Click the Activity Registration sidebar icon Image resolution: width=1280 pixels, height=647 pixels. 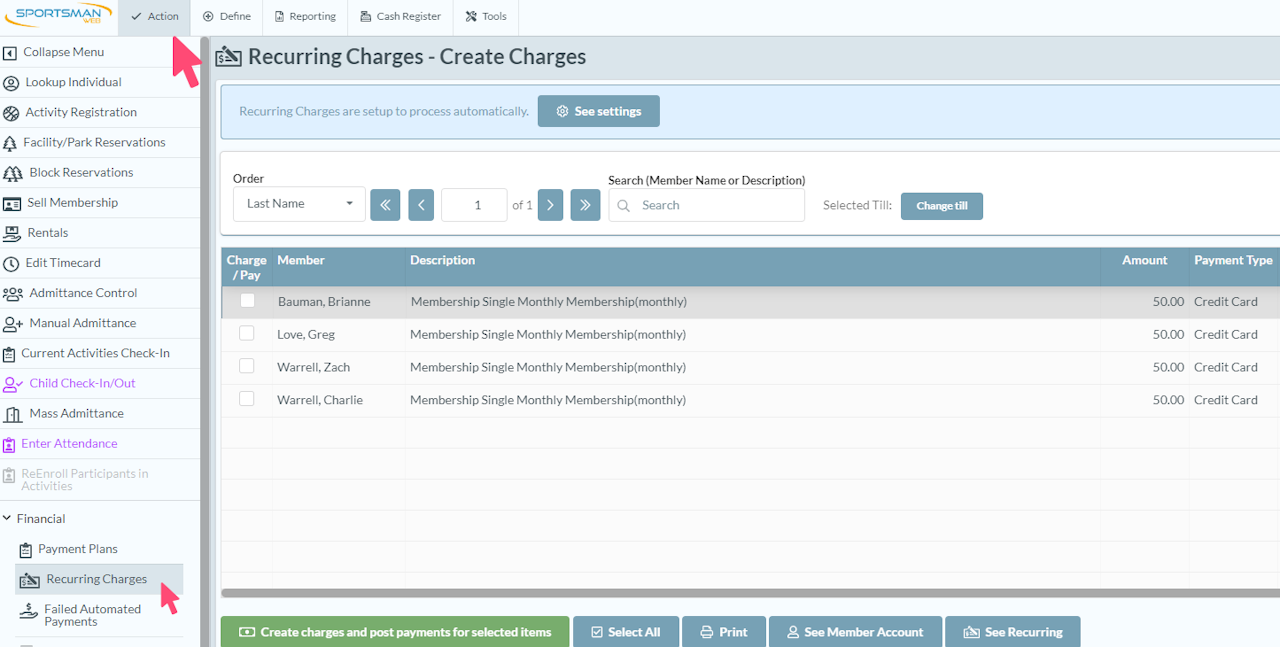pos(11,113)
